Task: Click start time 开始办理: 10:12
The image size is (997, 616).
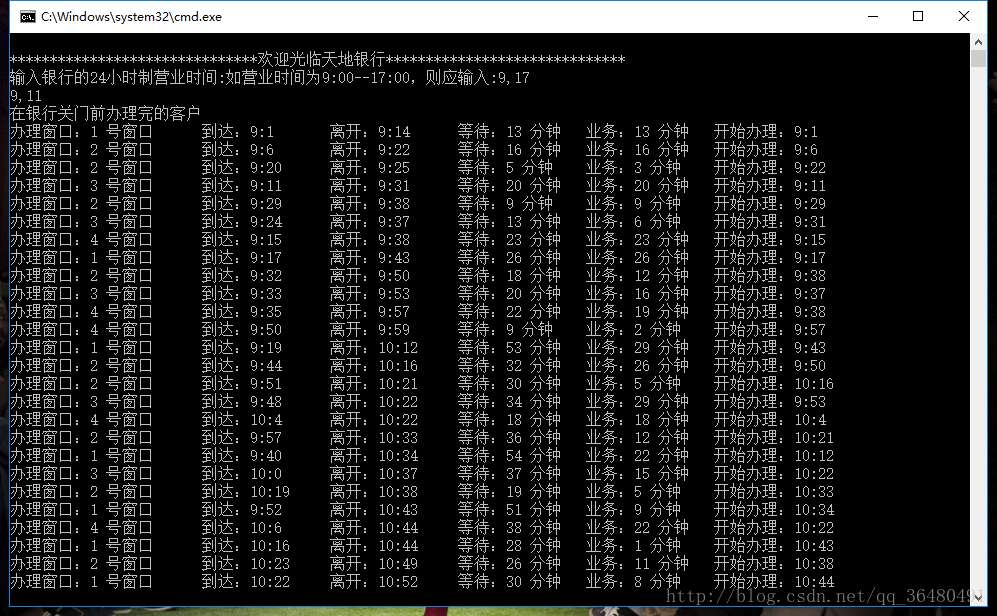Action: point(774,456)
